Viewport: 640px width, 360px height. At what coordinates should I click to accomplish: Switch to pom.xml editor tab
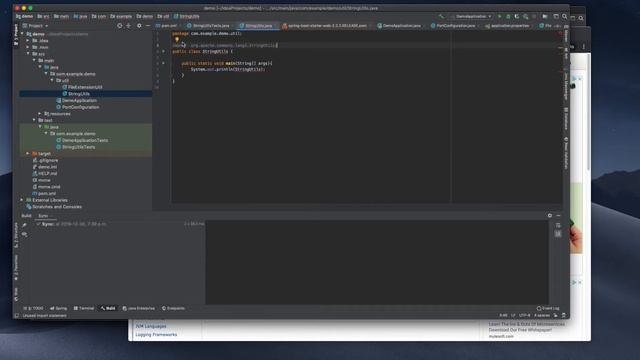coord(167,26)
